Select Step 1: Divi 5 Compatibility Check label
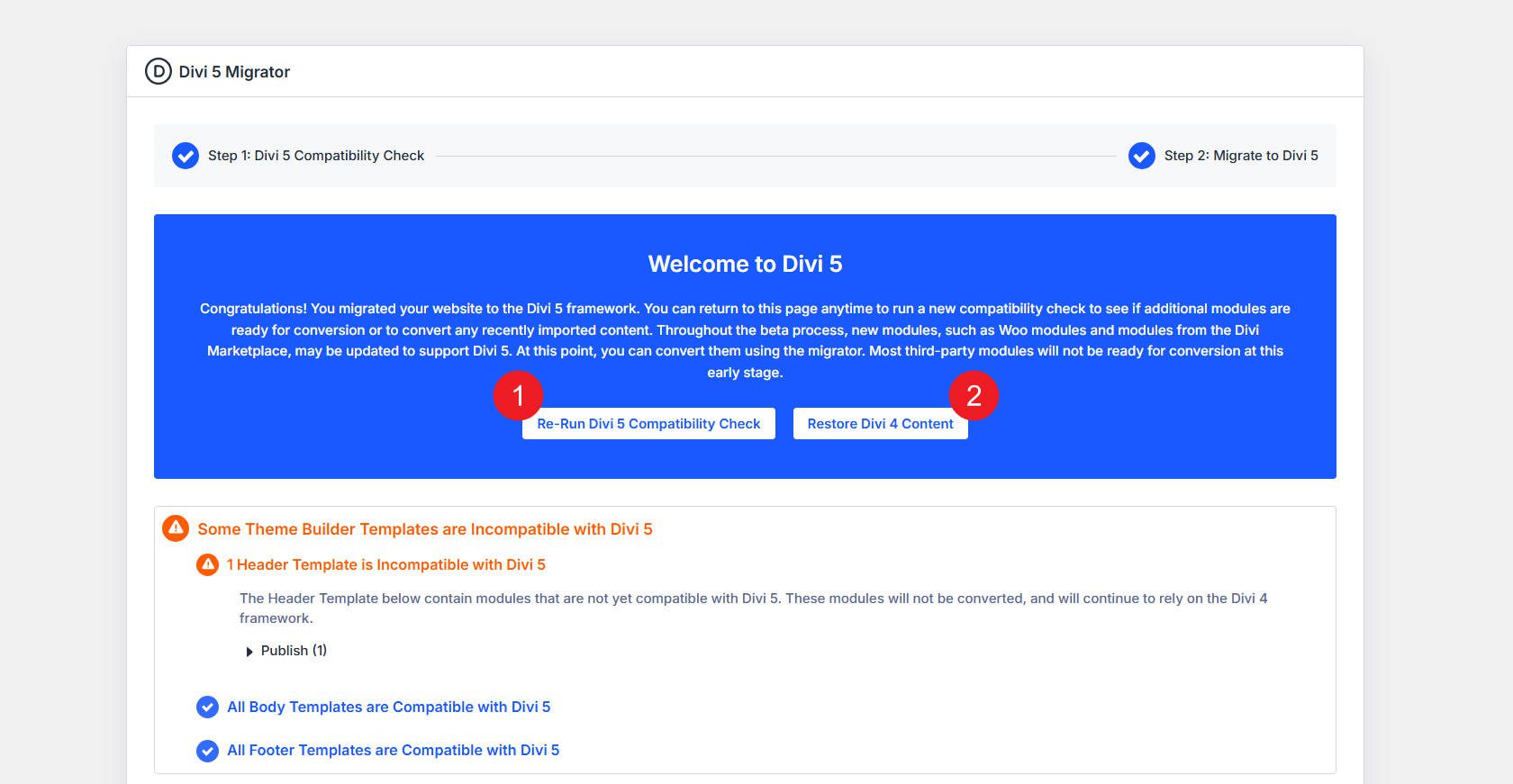The image size is (1513, 784). click(316, 156)
